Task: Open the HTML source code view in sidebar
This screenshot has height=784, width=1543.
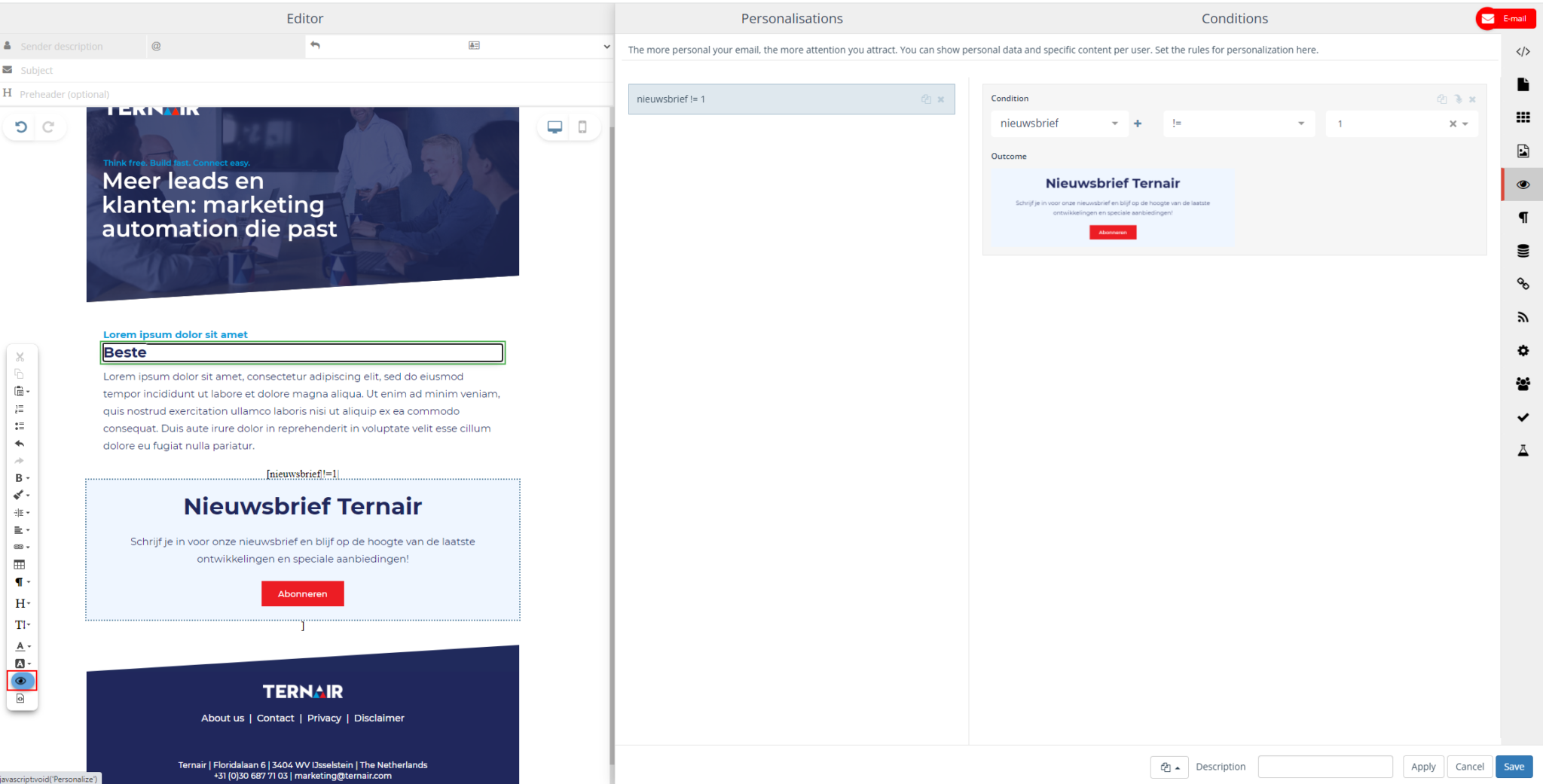Action: (x=1523, y=51)
